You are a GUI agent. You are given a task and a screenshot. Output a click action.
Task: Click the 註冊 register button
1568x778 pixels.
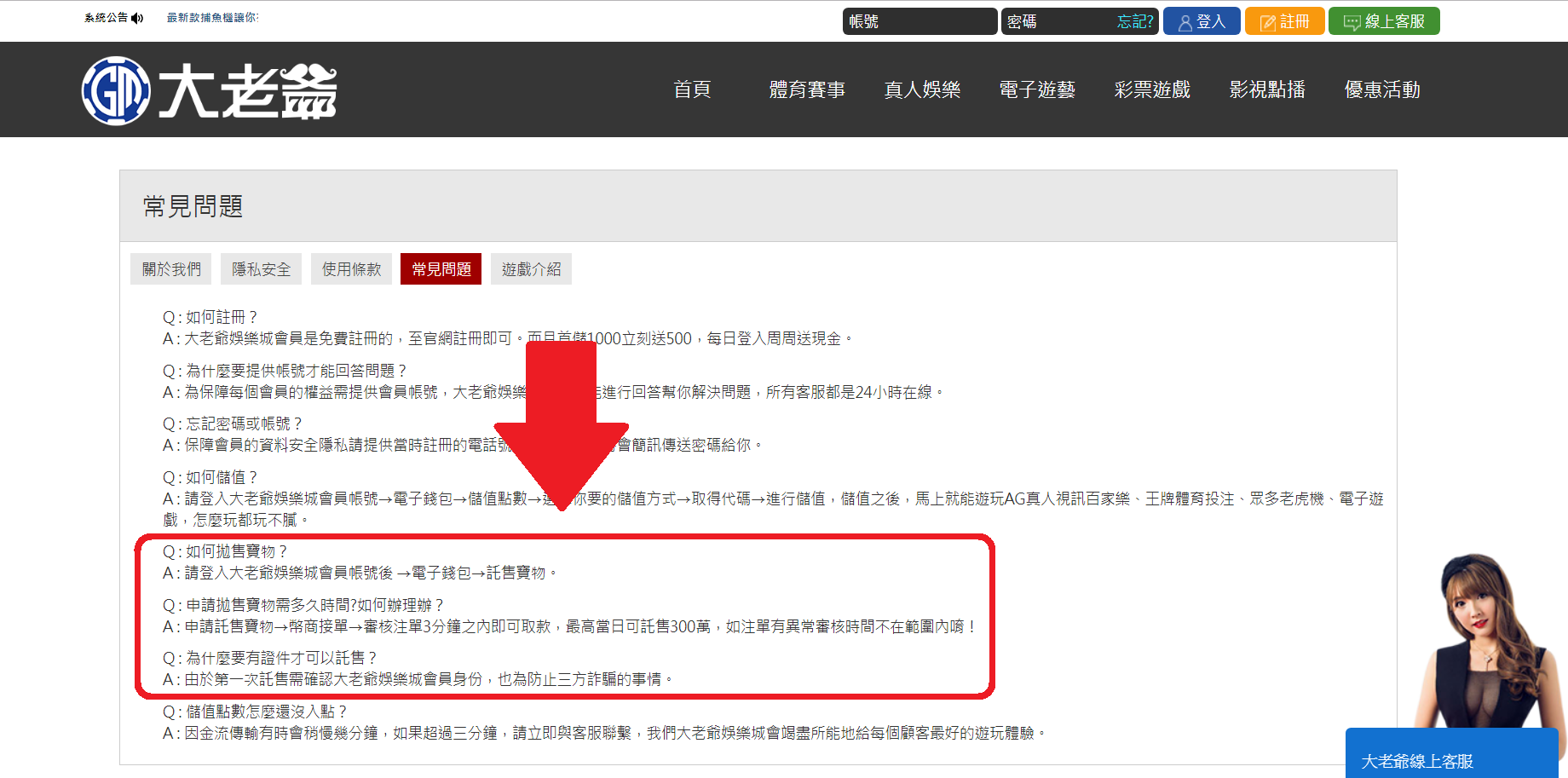[1284, 21]
